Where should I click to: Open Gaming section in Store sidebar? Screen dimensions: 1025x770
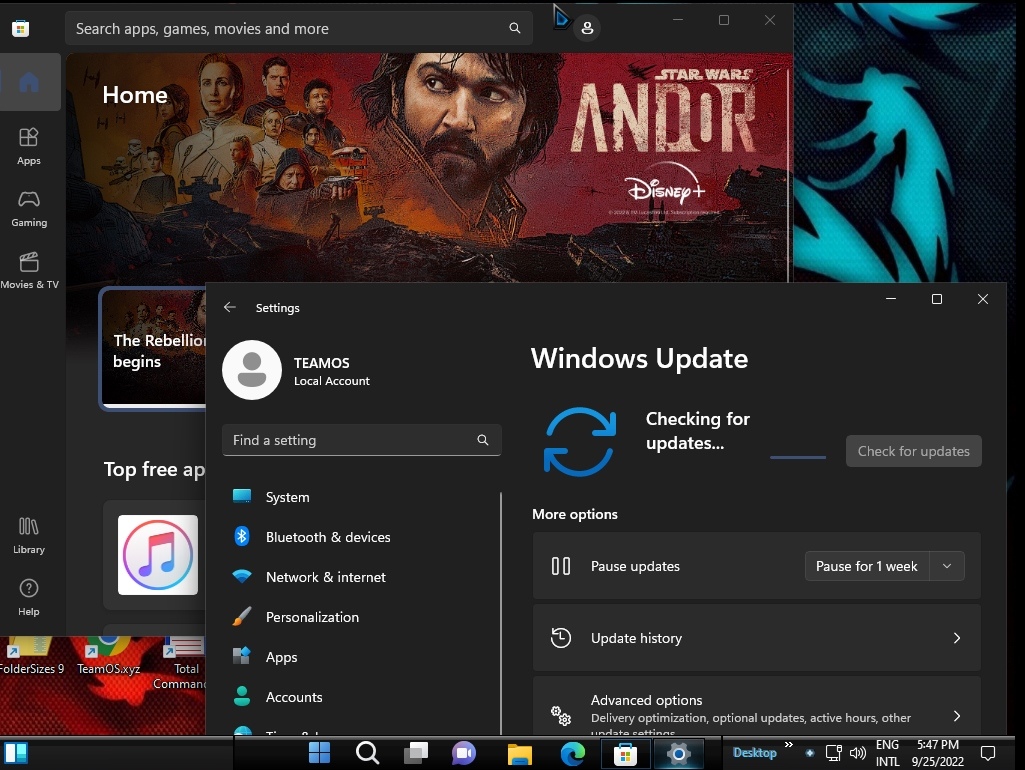(29, 208)
